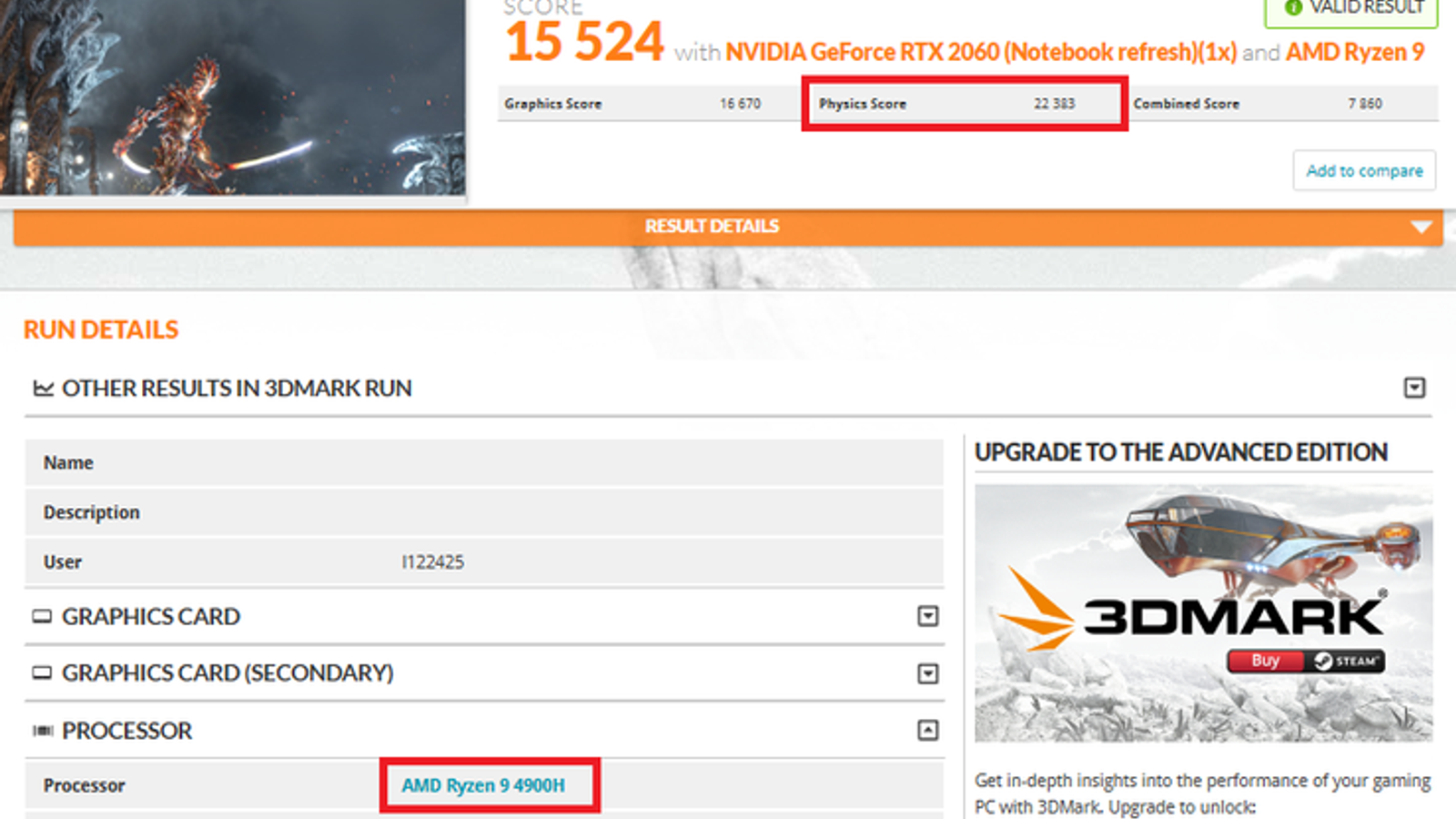This screenshot has height=819, width=1456.
Task: Select the Graphics Score value 16 670
Action: click(740, 104)
